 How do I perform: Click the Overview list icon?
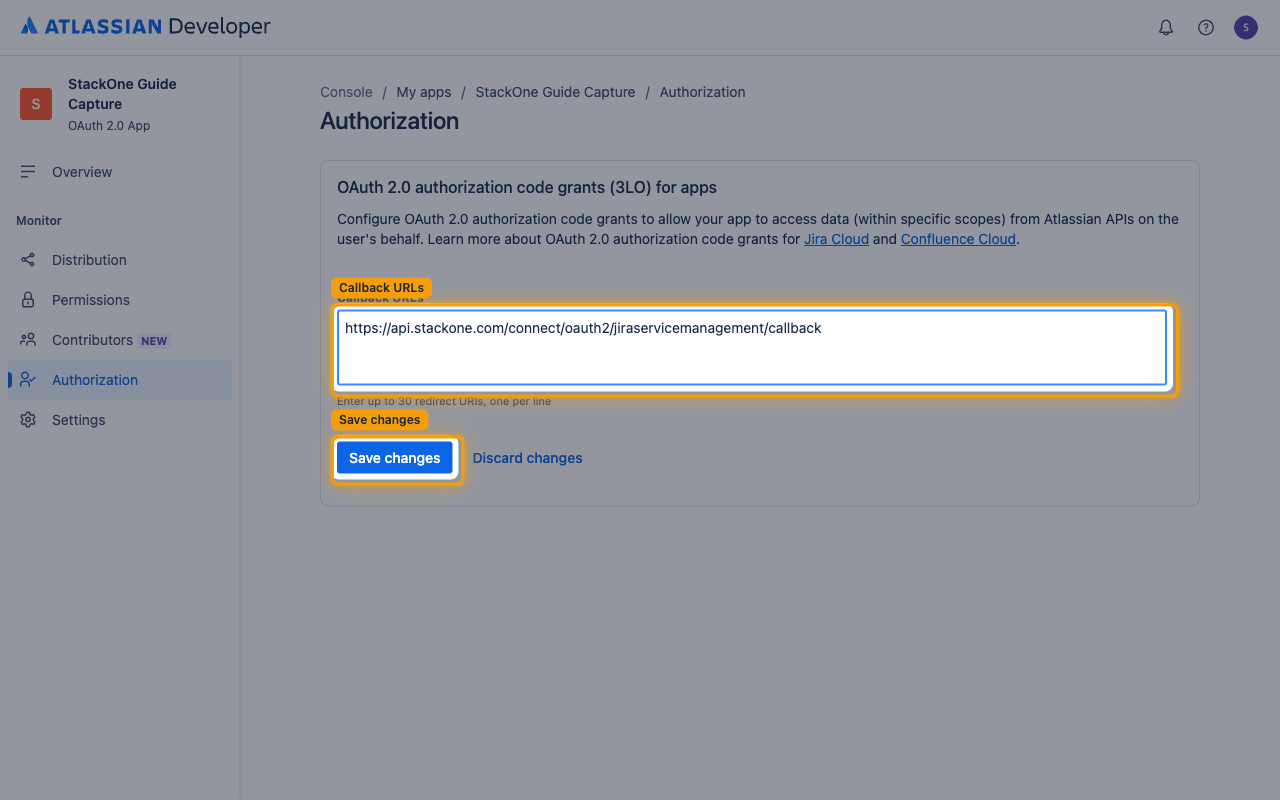coord(28,172)
